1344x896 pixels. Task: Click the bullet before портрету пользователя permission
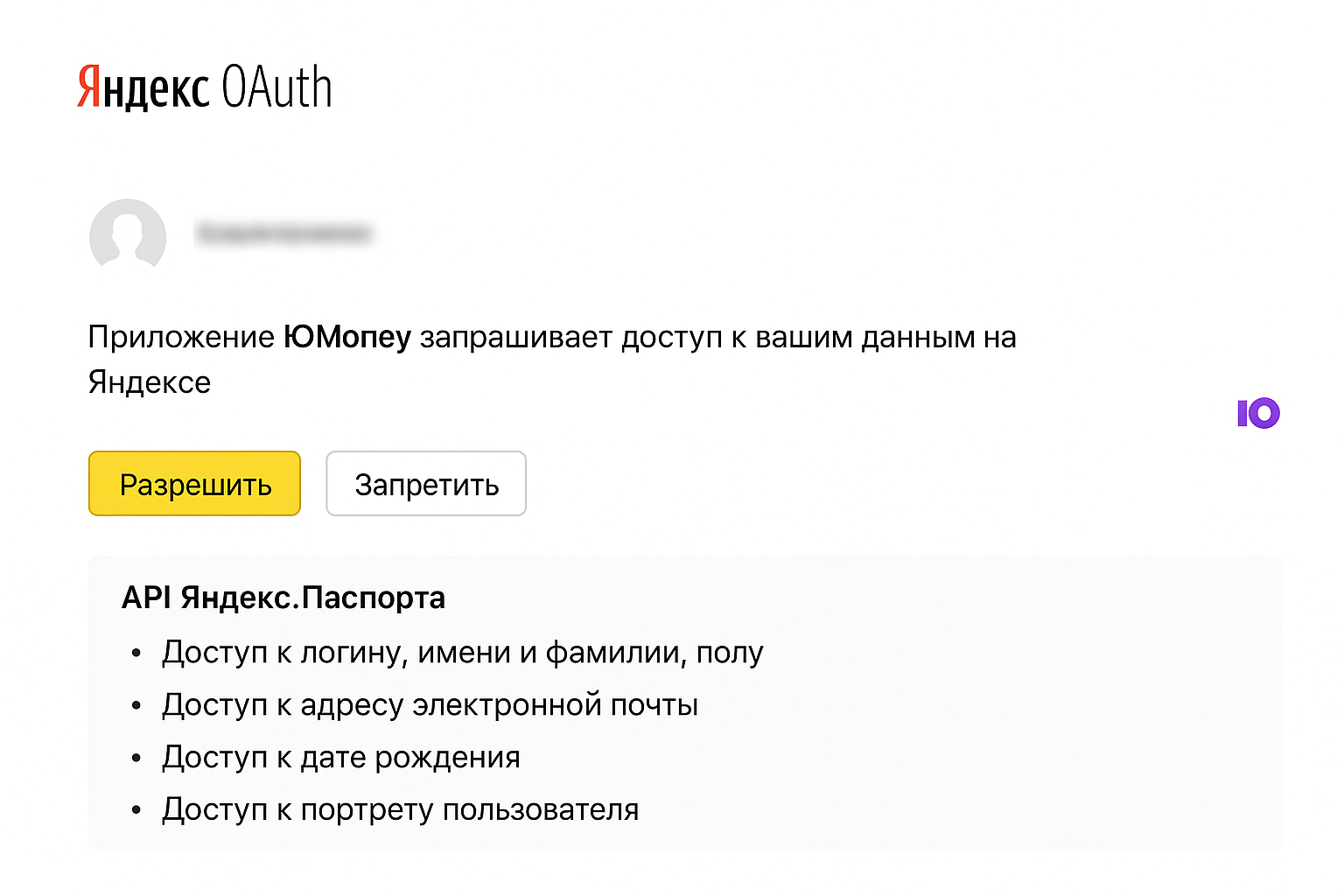pos(136,811)
